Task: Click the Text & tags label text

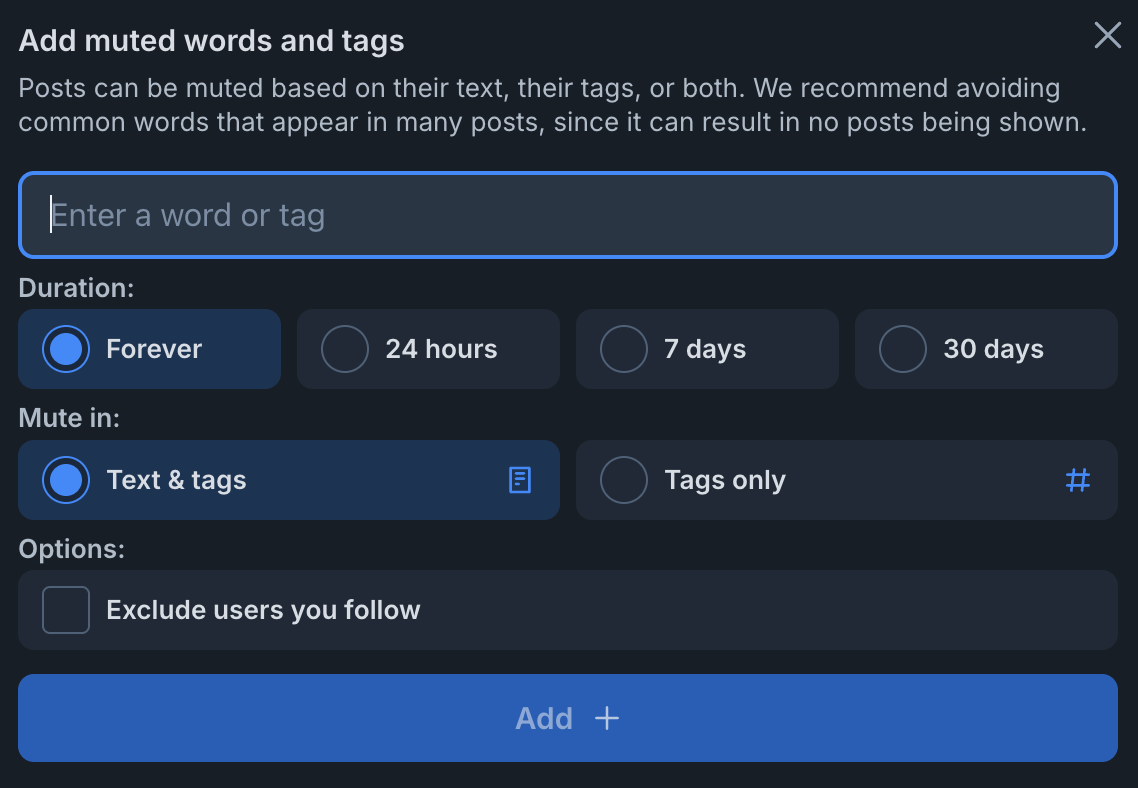Action: pos(176,480)
